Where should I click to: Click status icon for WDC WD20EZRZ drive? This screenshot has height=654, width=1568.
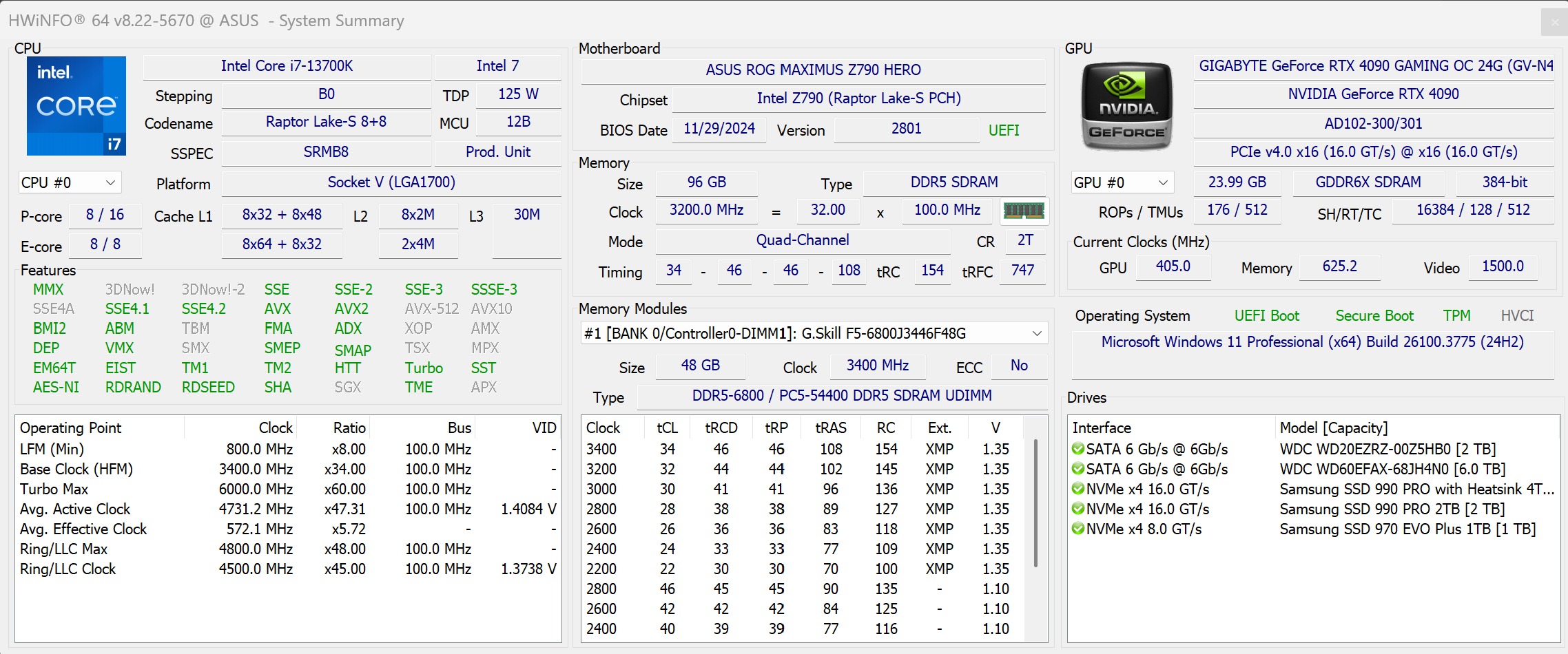[x=1078, y=449]
